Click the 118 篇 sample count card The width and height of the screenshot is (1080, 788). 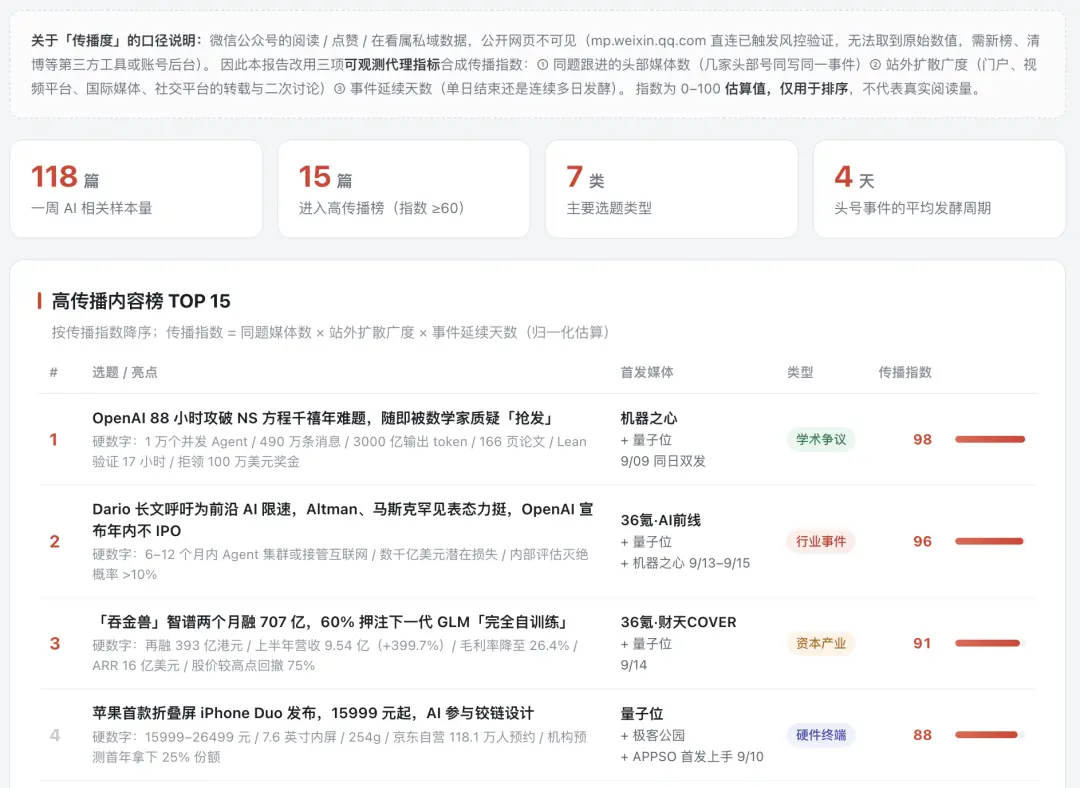pos(136,189)
